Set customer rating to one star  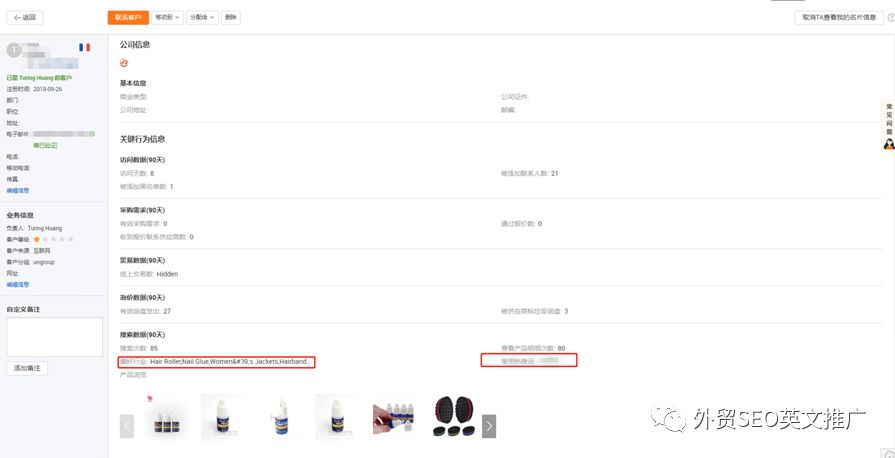click(37, 239)
